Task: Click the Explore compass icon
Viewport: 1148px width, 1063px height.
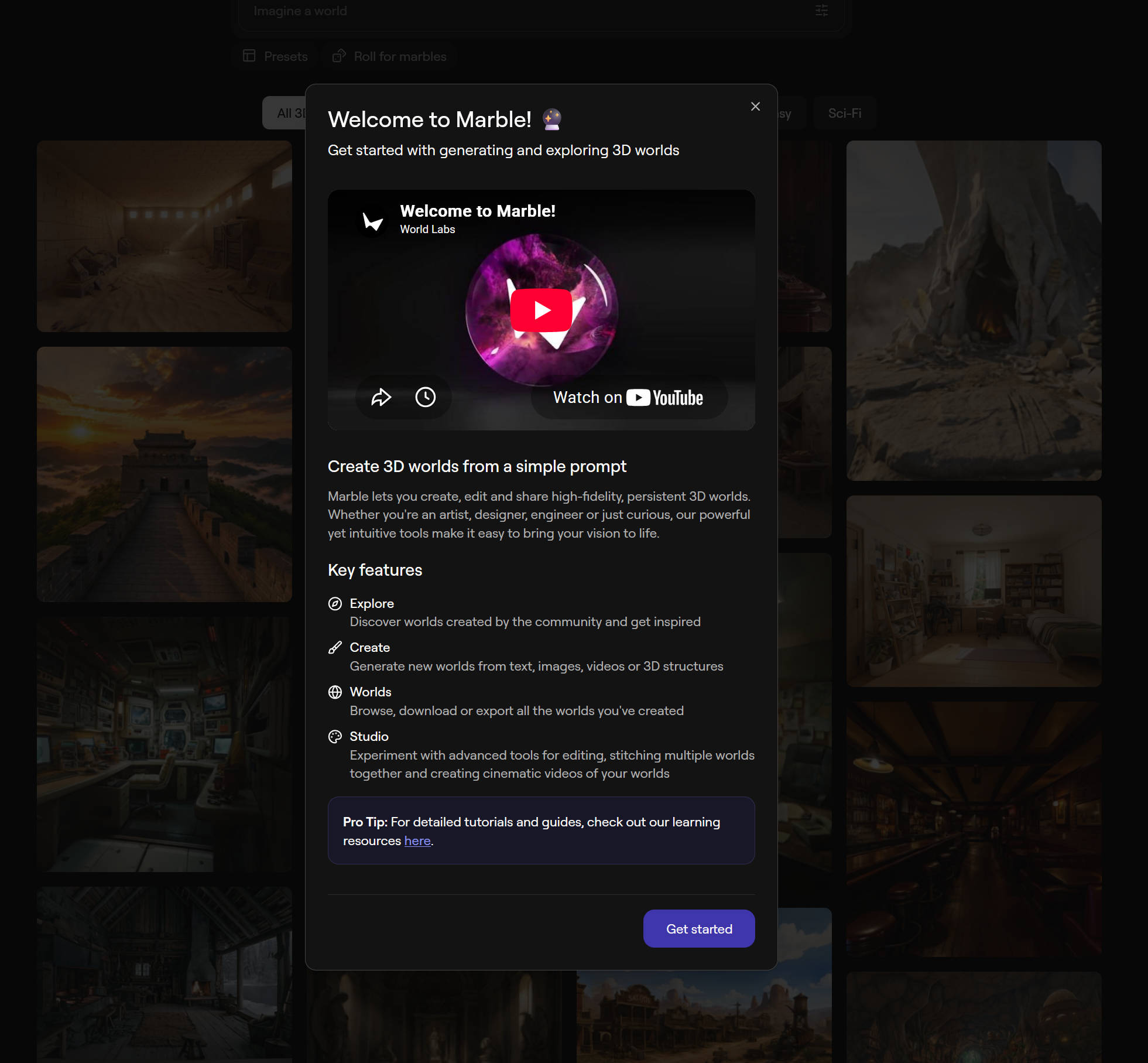Action: coord(335,603)
